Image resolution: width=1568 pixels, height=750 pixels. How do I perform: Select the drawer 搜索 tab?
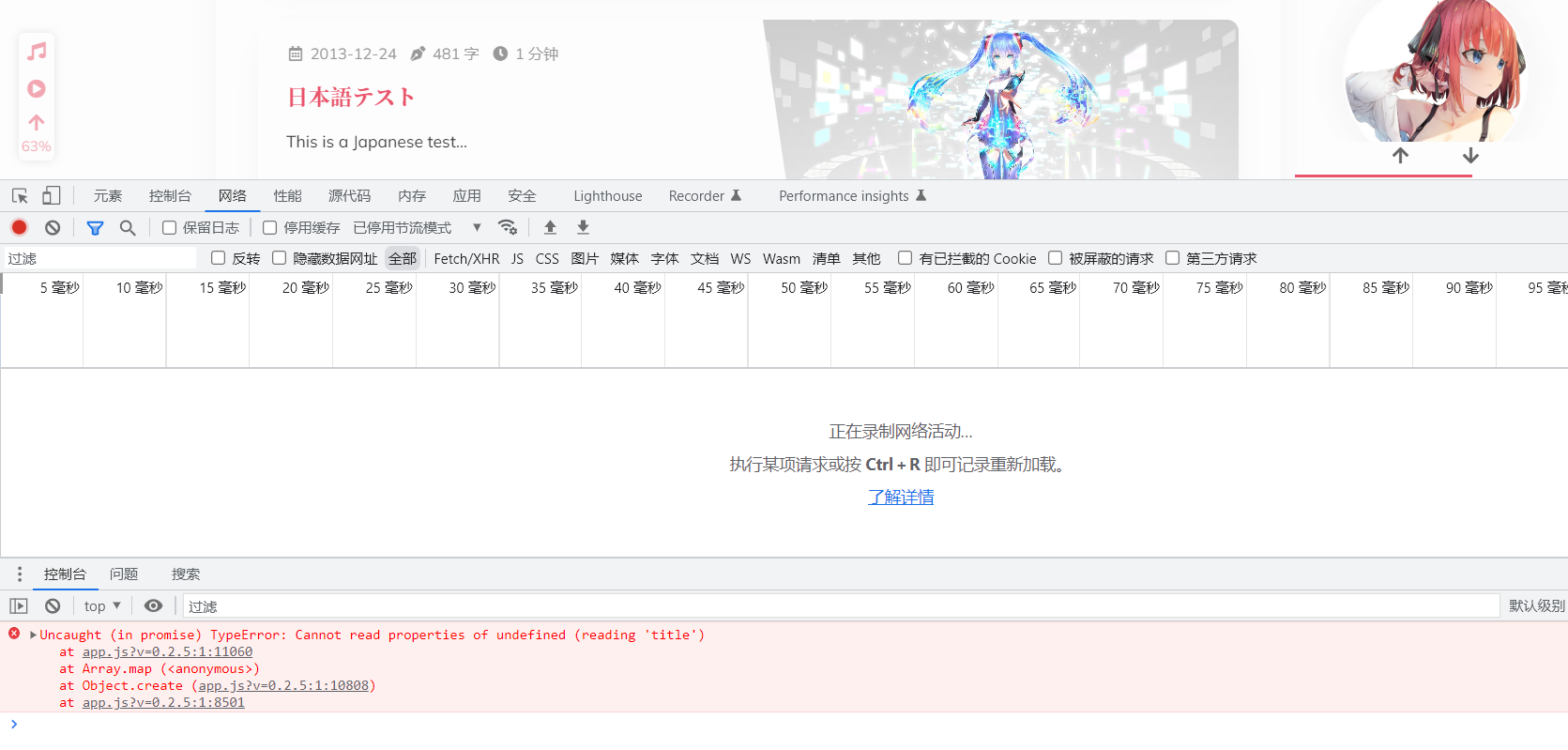pyautogui.click(x=186, y=574)
